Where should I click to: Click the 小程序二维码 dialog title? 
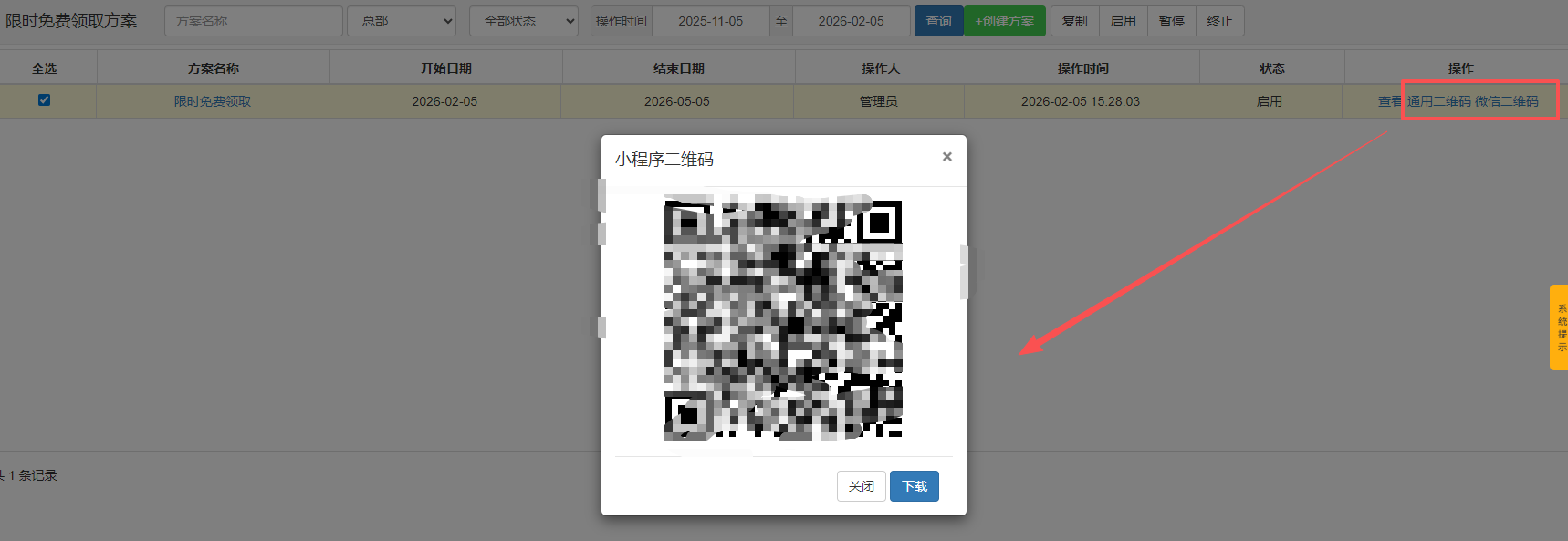pos(664,159)
